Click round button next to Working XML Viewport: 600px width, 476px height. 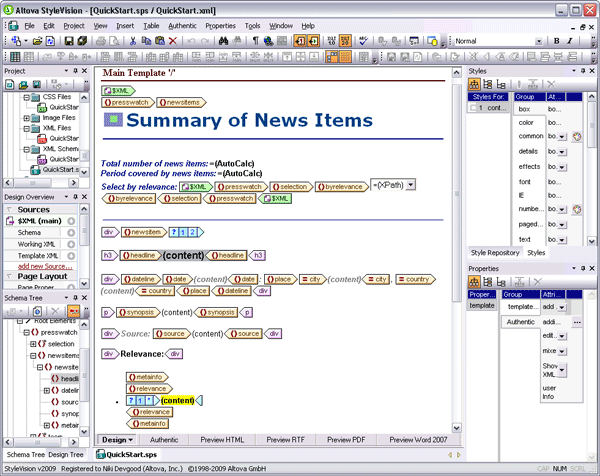point(71,244)
